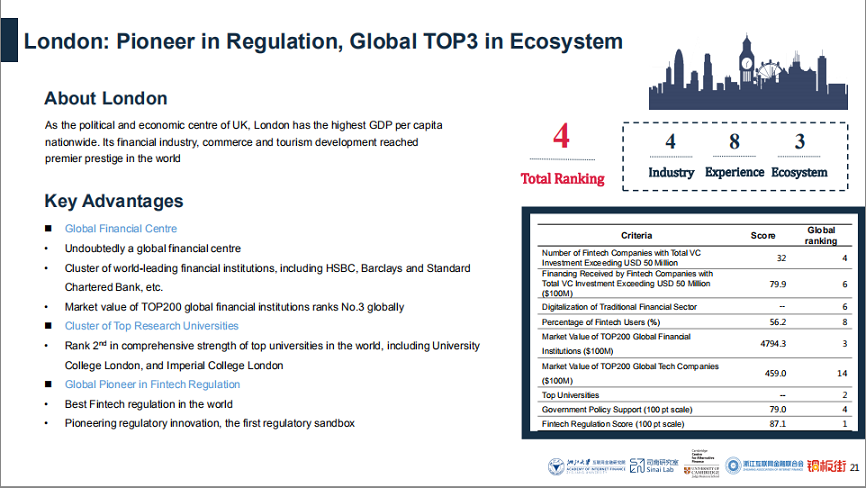This screenshot has width=866, height=488.
Task: Click the Ecosystem rank number 3
Action: (x=799, y=141)
